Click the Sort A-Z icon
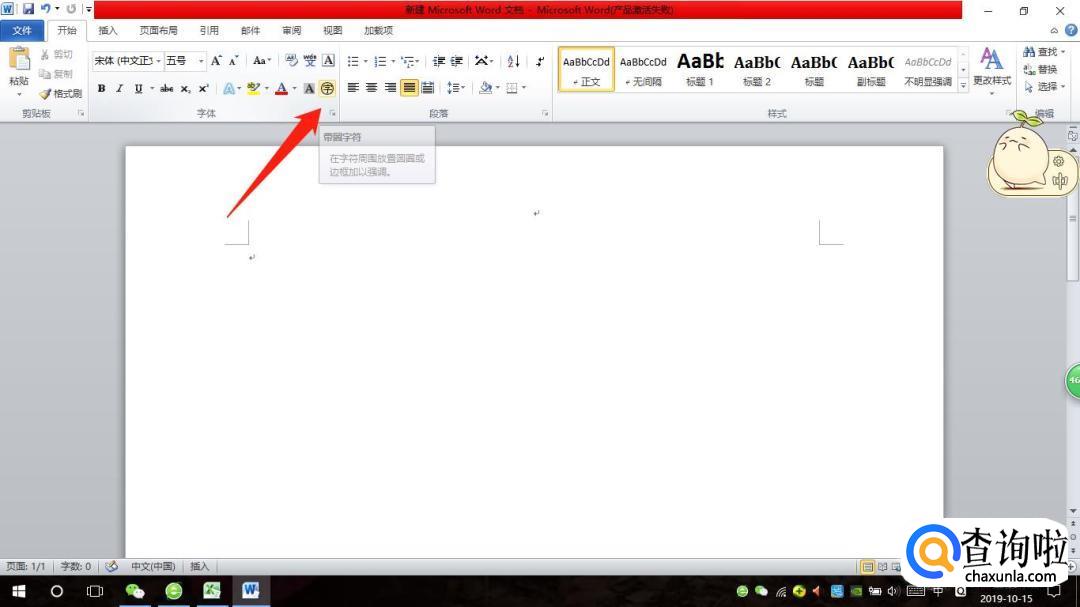 [x=513, y=61]
